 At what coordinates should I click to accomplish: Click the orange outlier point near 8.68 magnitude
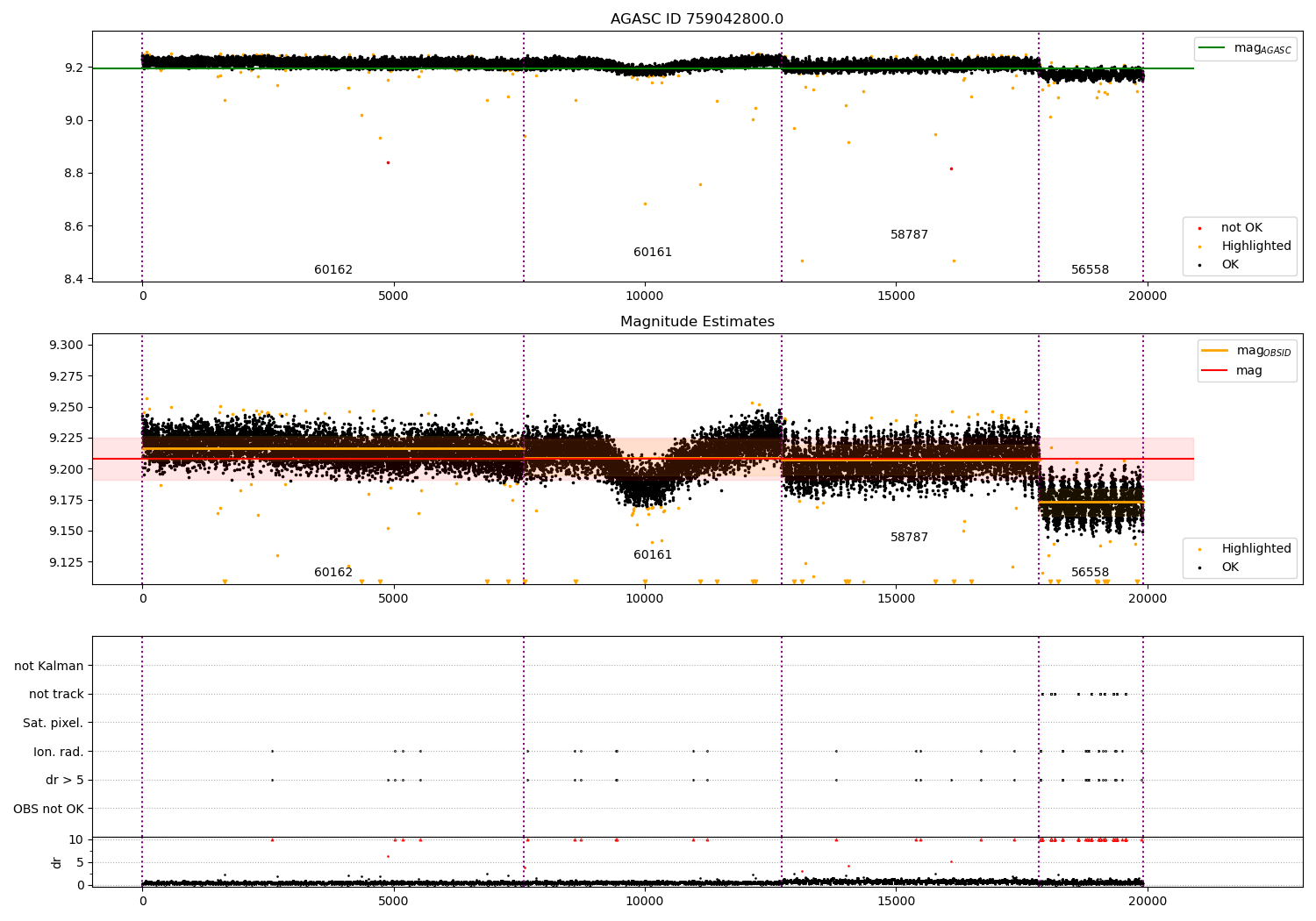[645, 203]
